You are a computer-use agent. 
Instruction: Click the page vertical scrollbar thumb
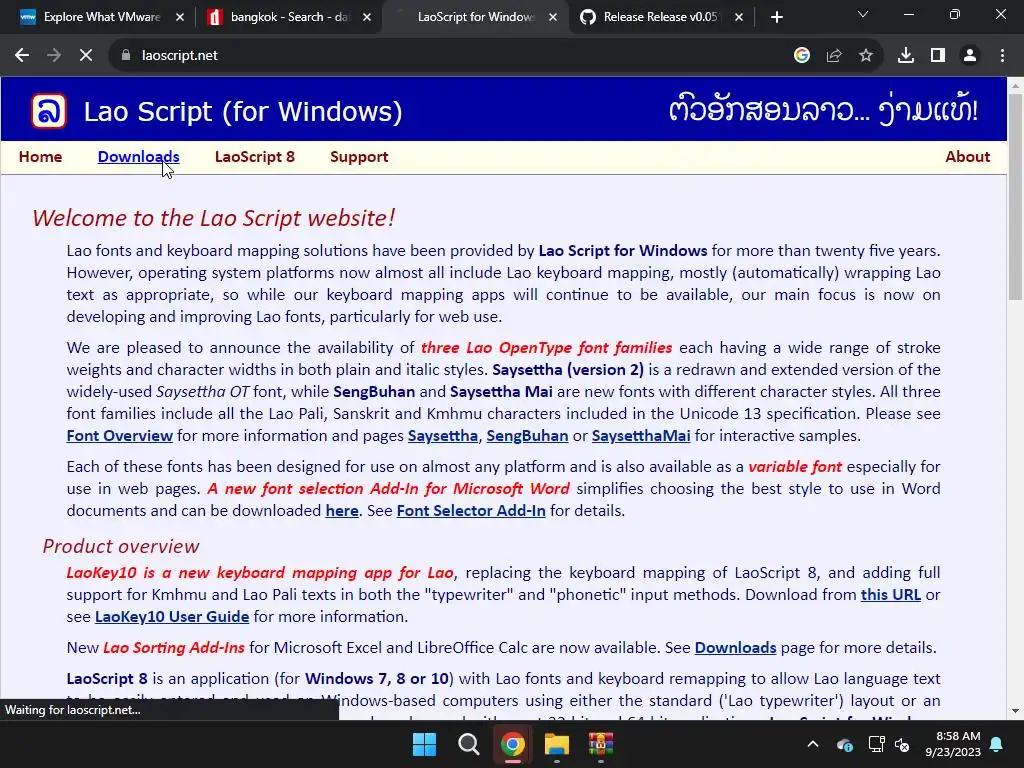click(x=1016, y=196)
